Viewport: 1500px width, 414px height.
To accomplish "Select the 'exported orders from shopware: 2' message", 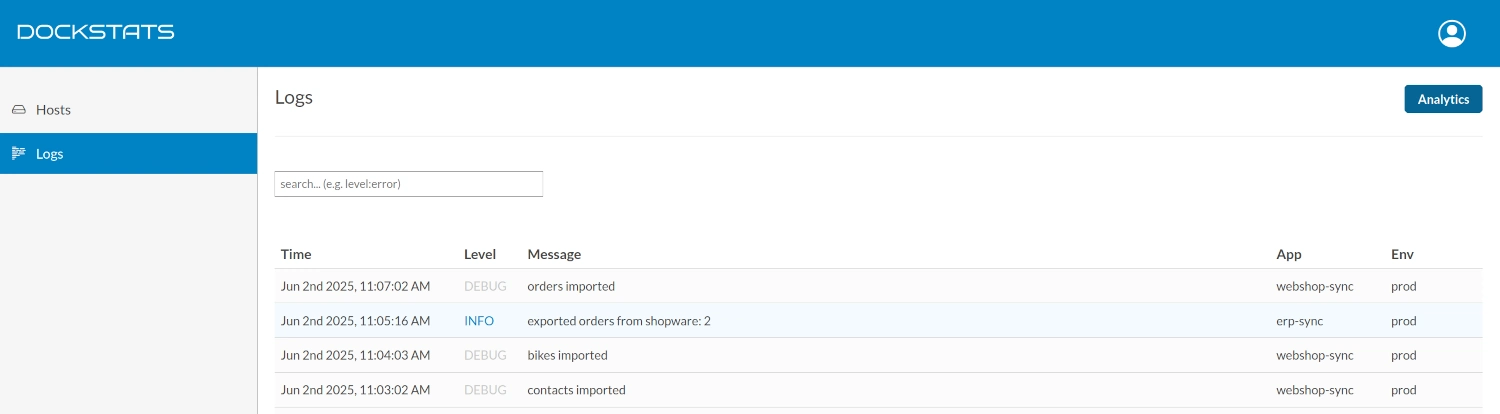I will point(619,321).
